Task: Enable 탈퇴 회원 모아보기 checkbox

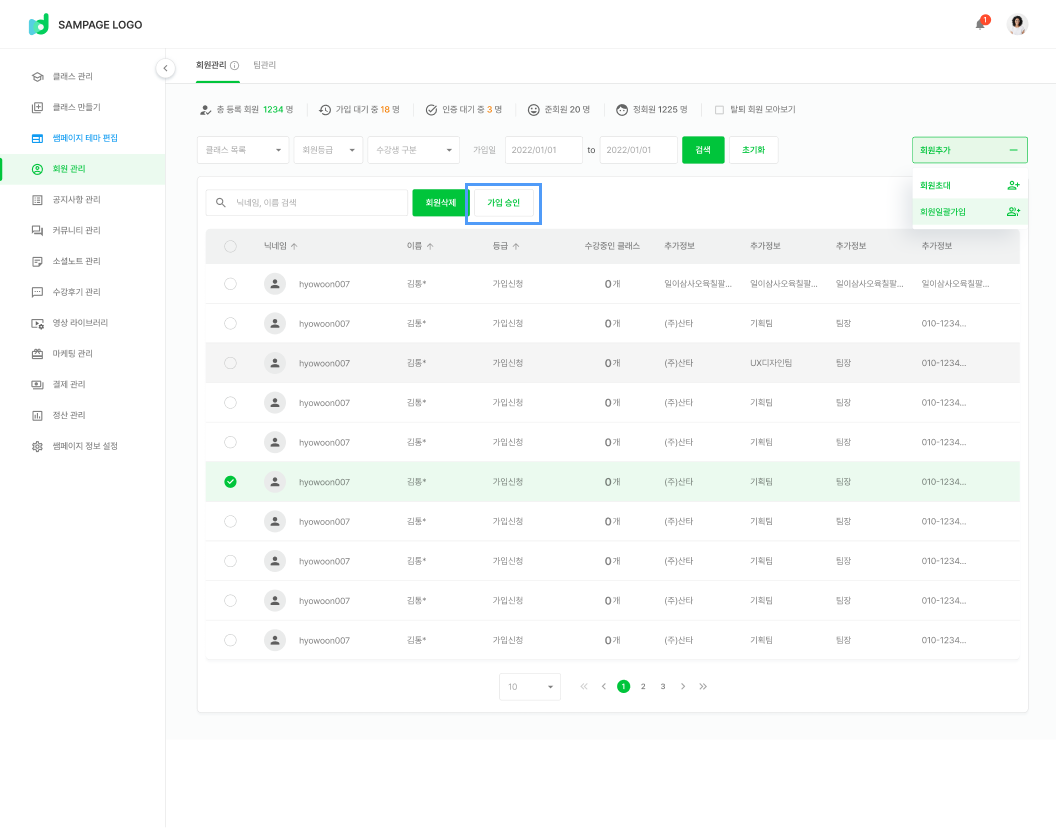Action: tap(719, 110)
